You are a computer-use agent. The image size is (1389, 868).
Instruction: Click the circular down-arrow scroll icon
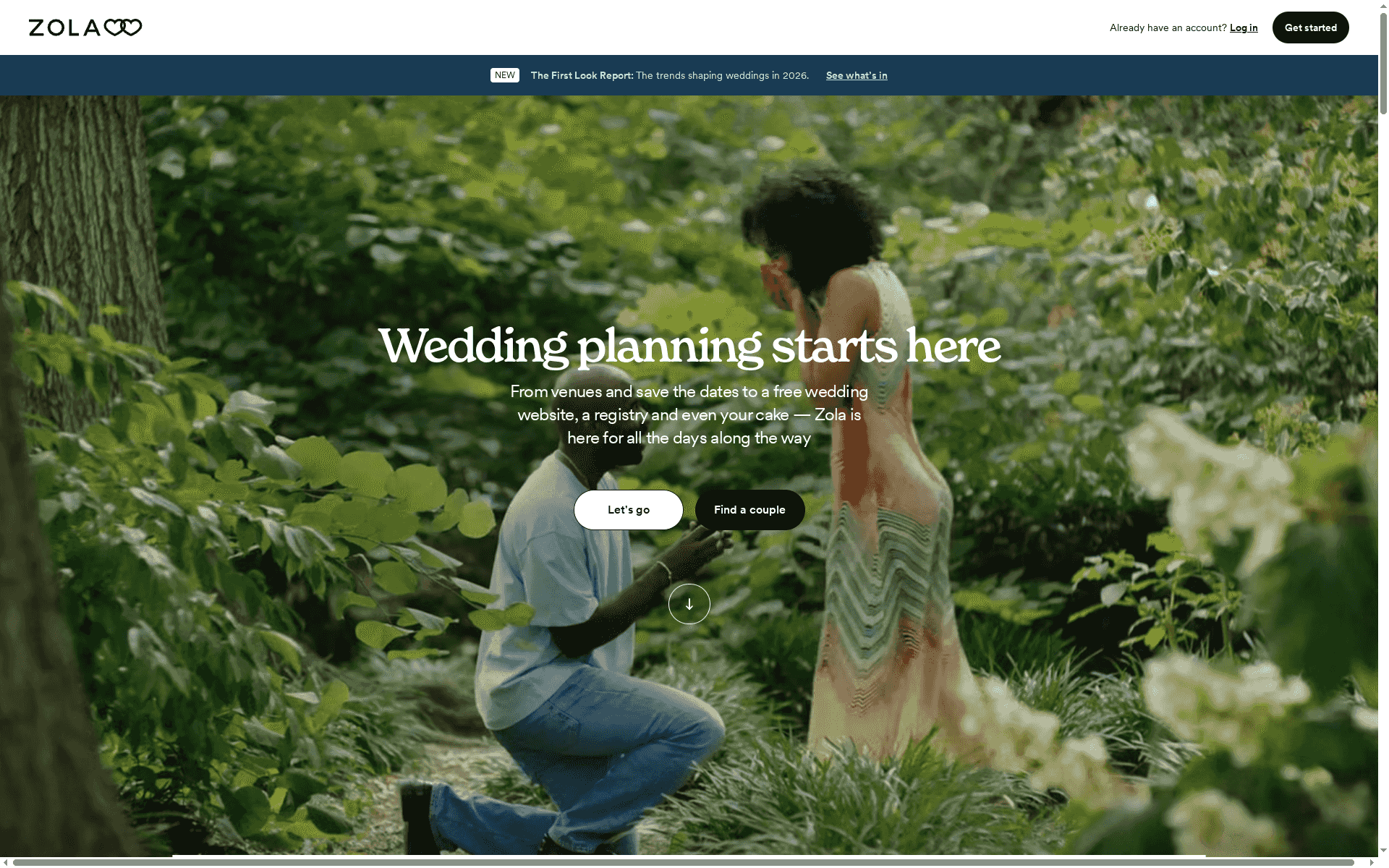(689, 604)
